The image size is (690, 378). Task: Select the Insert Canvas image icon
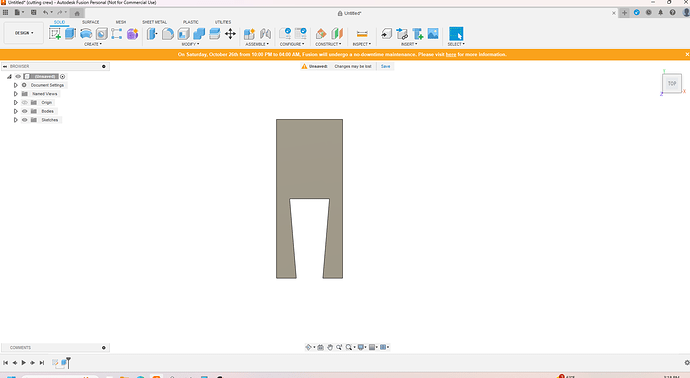coord(433,33)
